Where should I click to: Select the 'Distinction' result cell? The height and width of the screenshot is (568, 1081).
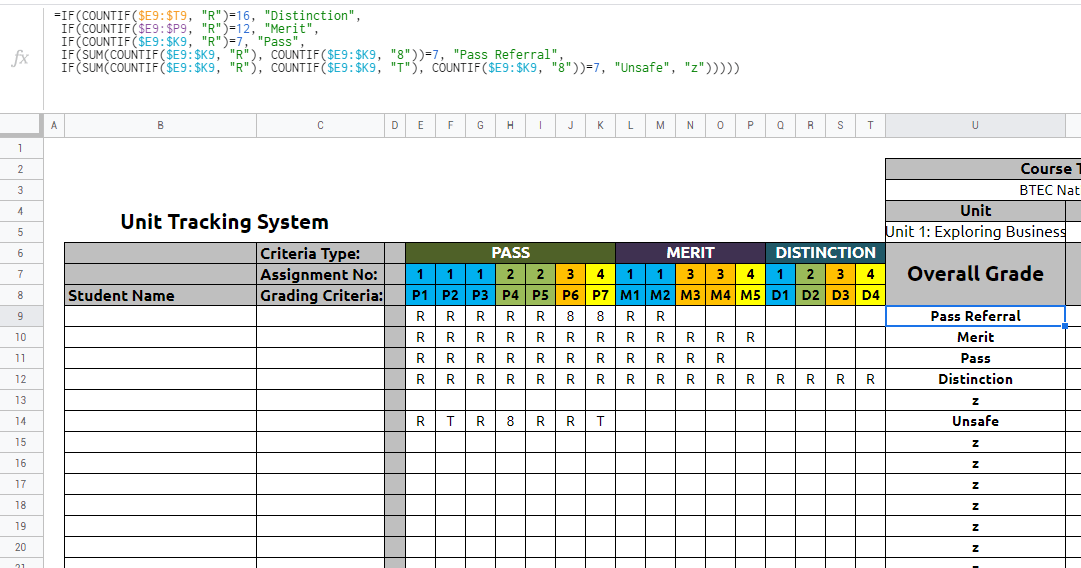tap(975, 379)
